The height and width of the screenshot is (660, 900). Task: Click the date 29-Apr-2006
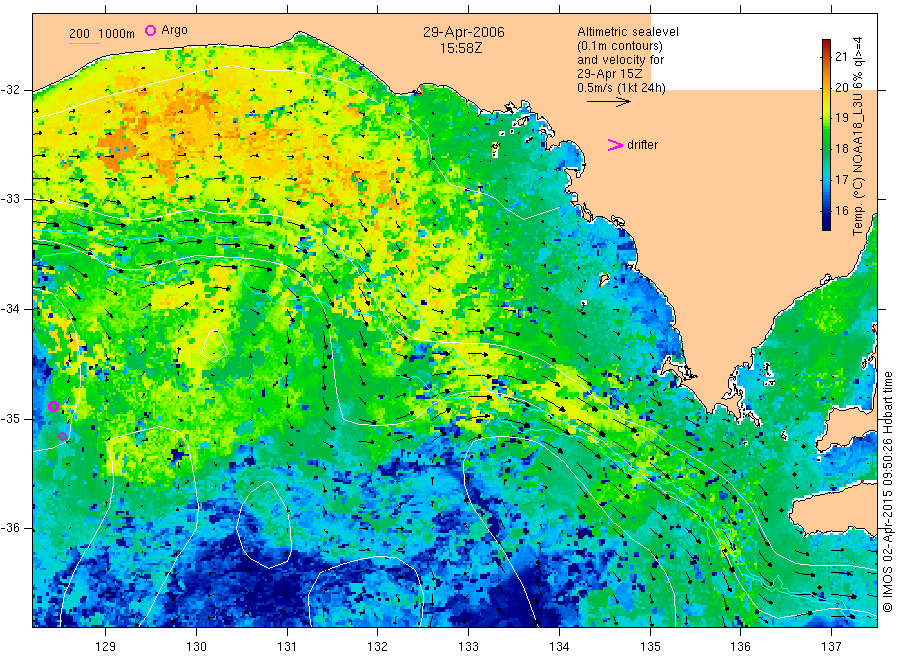coord(464,32)
